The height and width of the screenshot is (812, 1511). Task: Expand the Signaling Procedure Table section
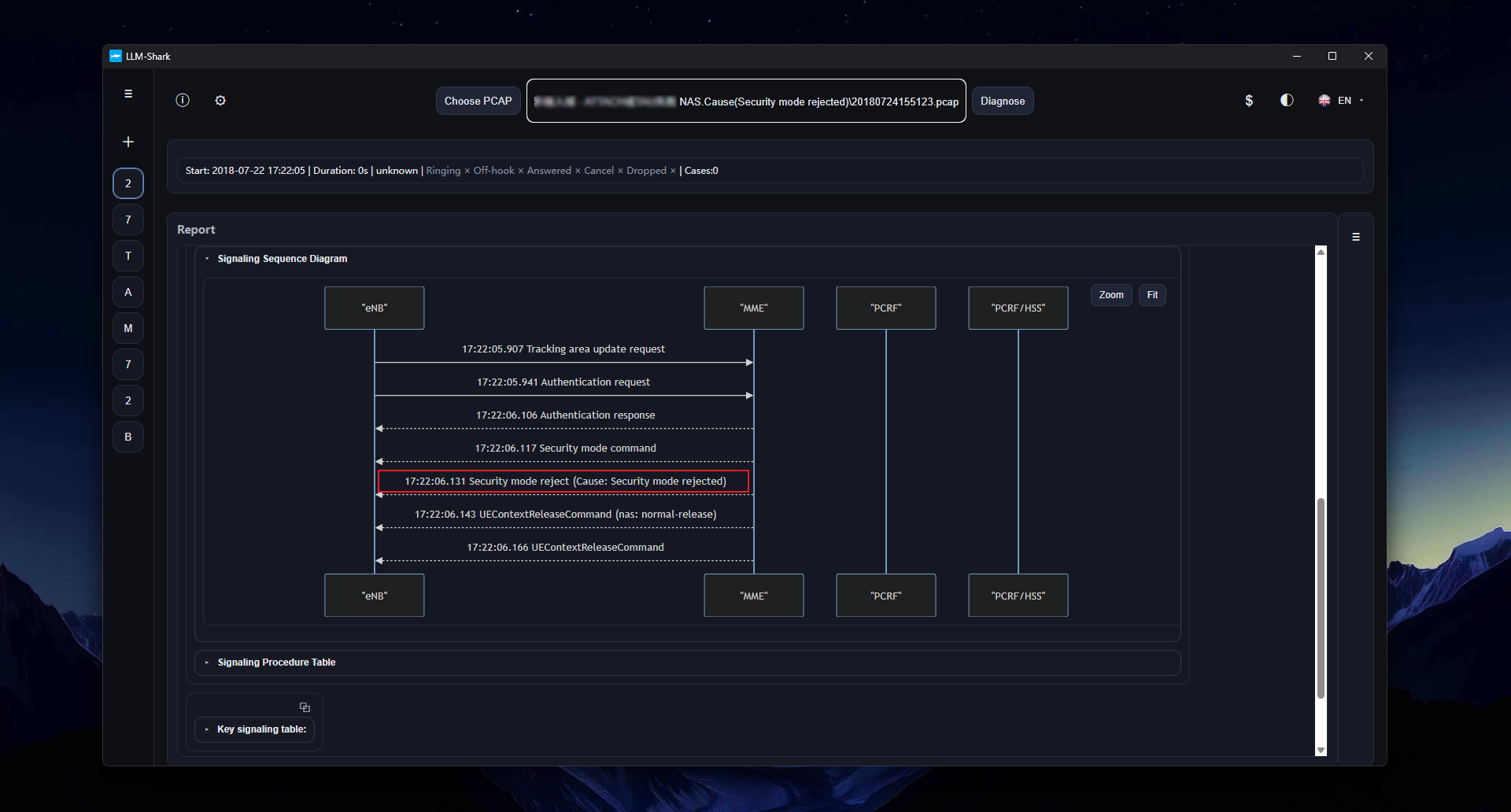click(x=207, y=663)
